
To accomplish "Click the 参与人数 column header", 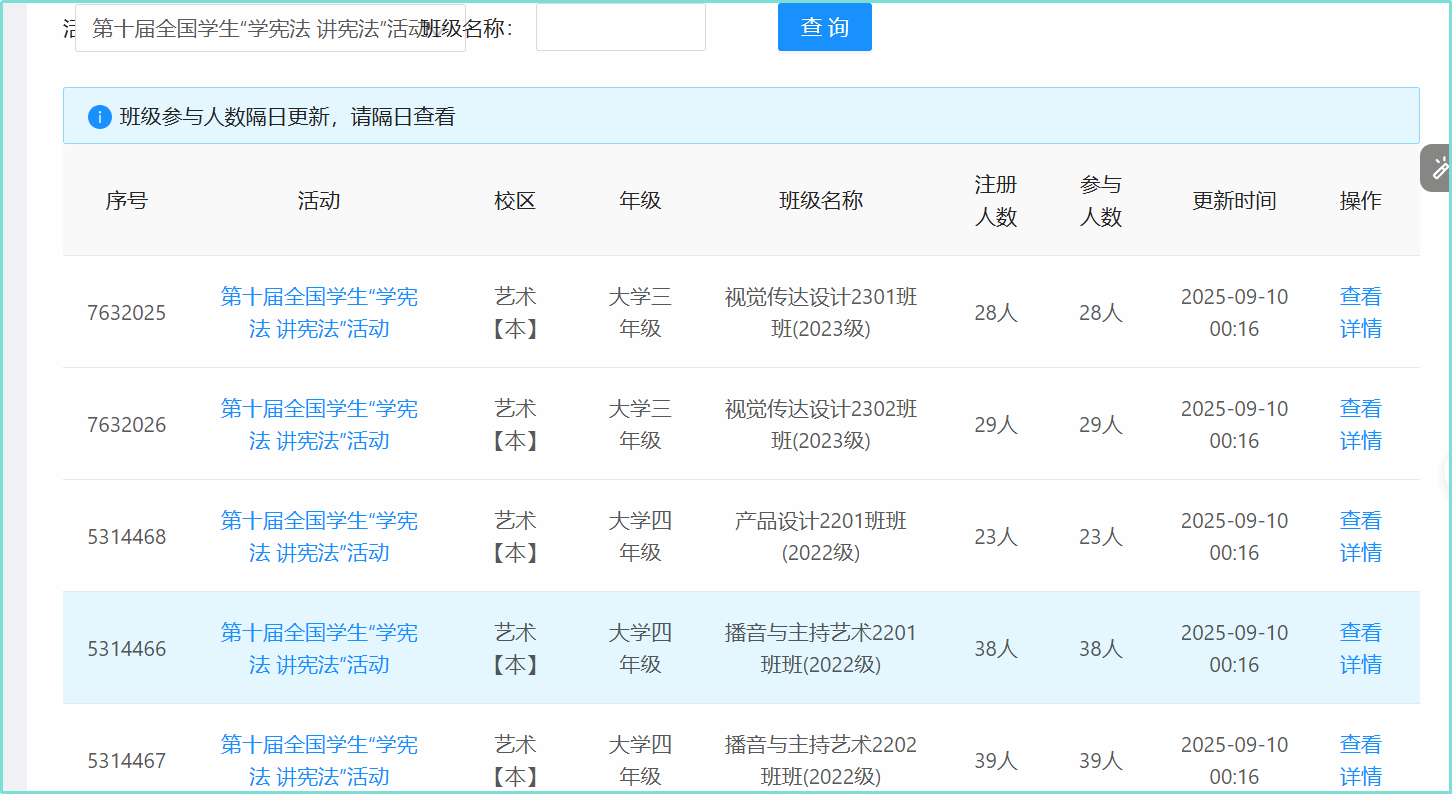I will [x=1100, y=201].
